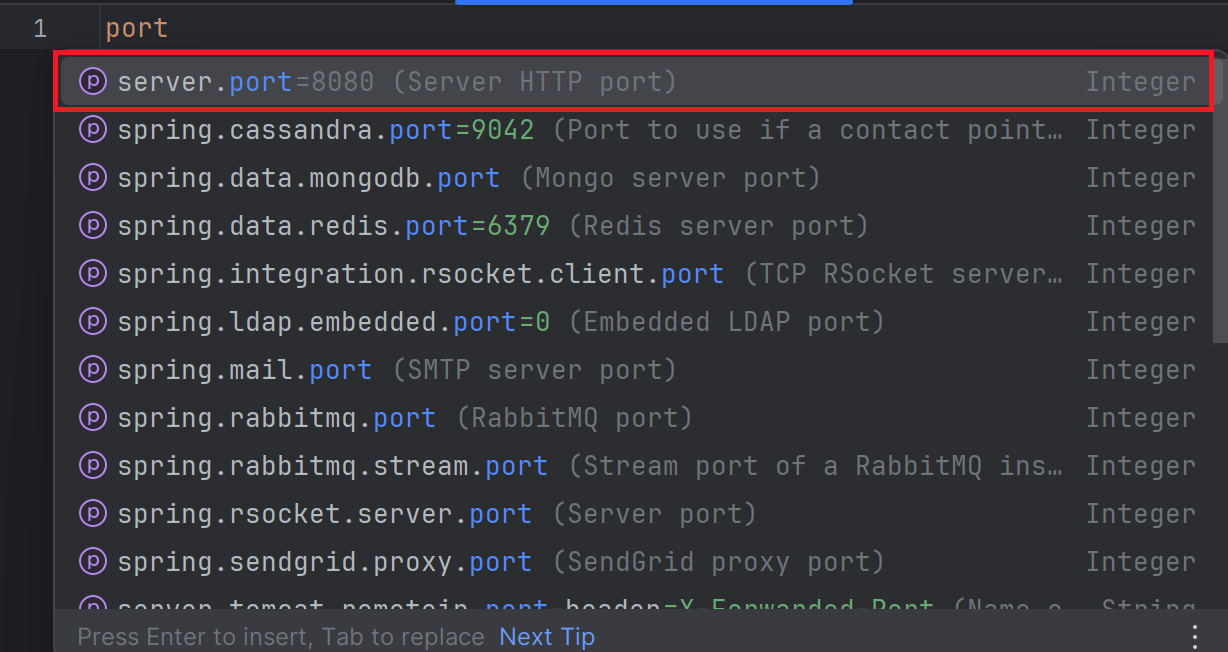Click the property icon beside spring.data.mongodb.port
The height and width of the screenshot is (652, 1228).
pos(92,178)
